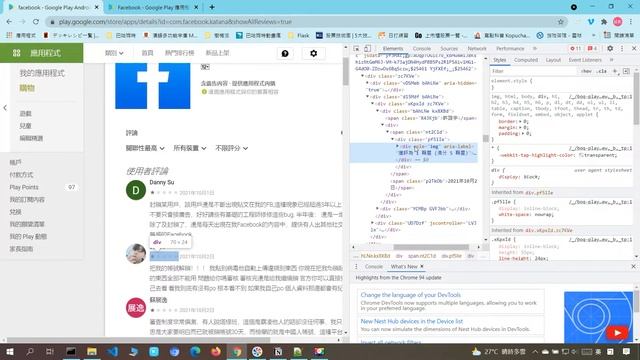
Task: Click the new style rule plus icon
Action: coord(615,71)
